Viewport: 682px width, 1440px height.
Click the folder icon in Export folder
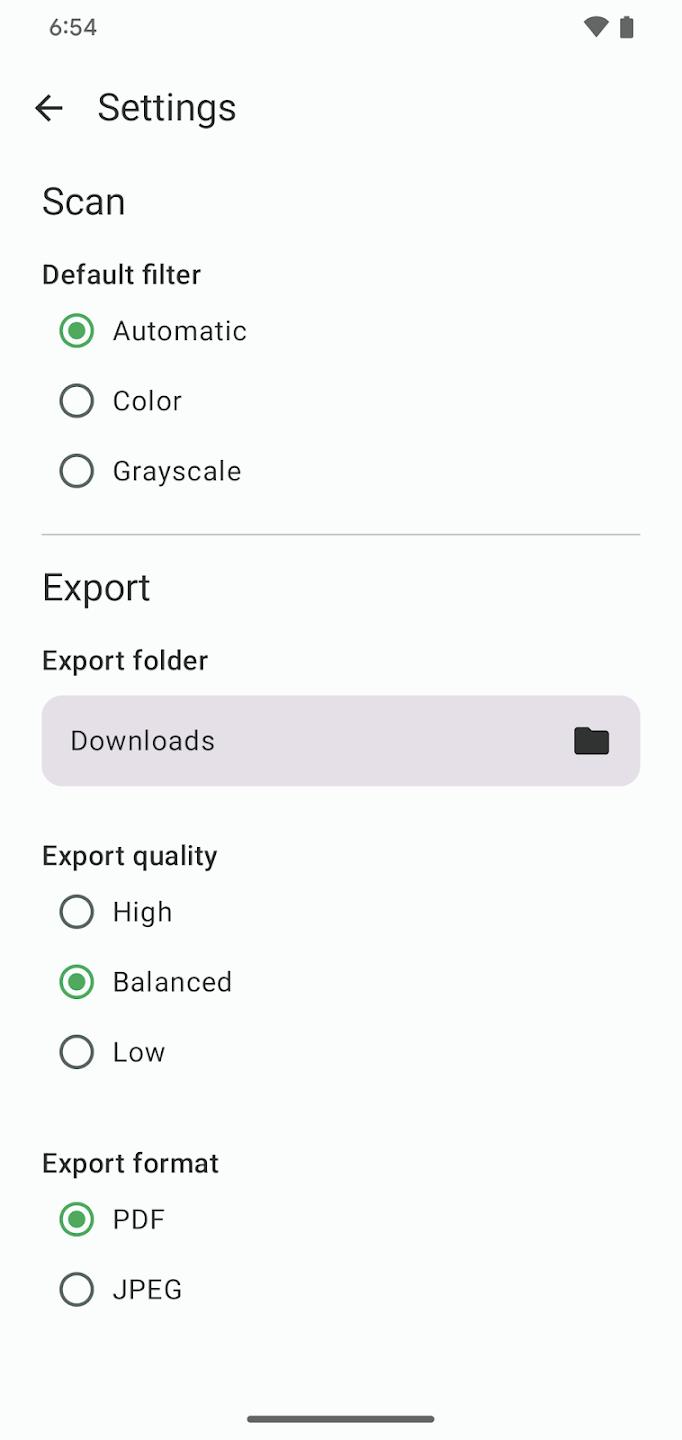[591, 741]
